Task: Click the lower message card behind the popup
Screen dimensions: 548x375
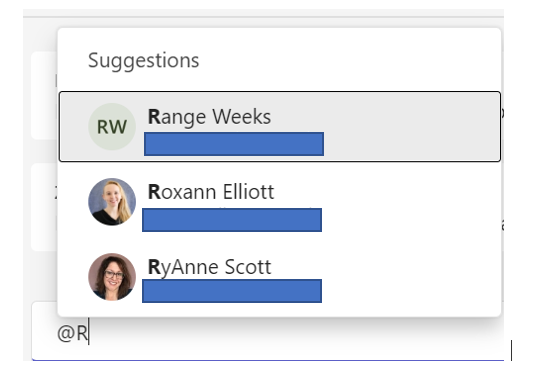Action: pos(44,207)
